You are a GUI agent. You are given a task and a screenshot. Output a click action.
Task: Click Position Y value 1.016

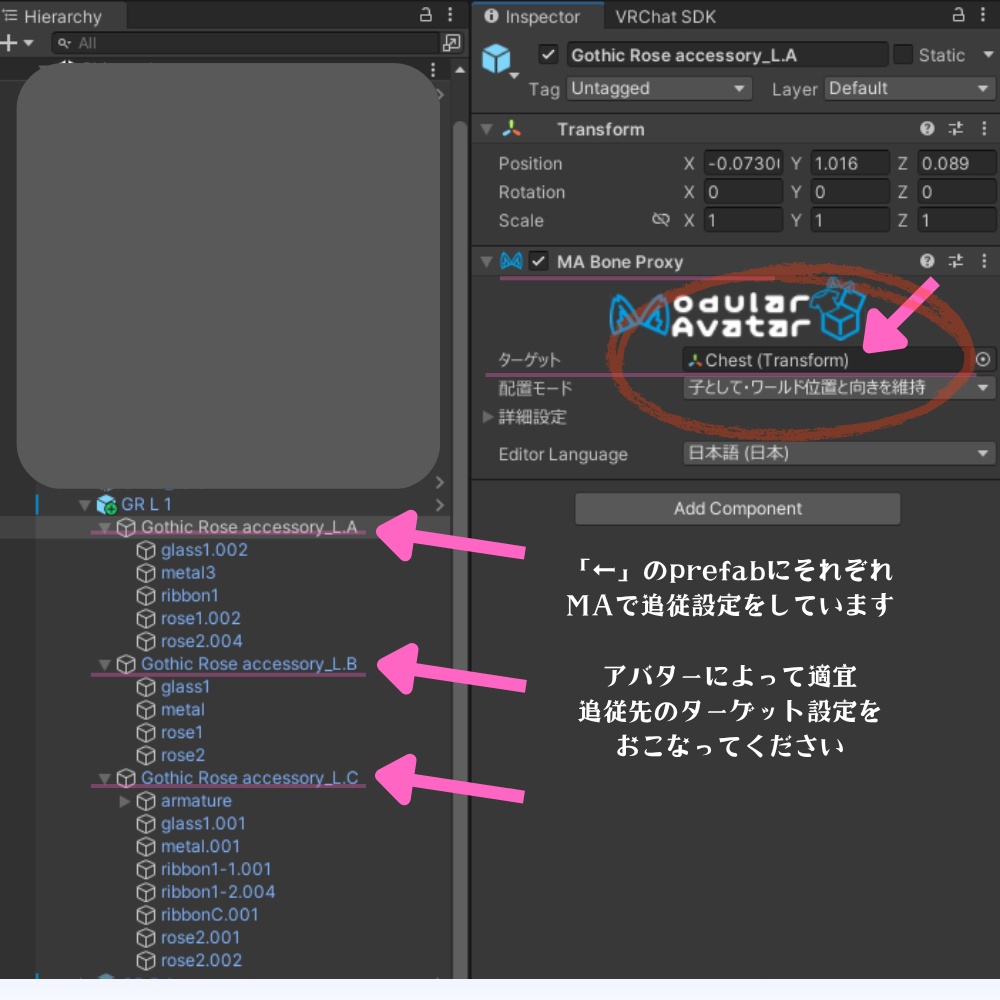tap(849, 163)
